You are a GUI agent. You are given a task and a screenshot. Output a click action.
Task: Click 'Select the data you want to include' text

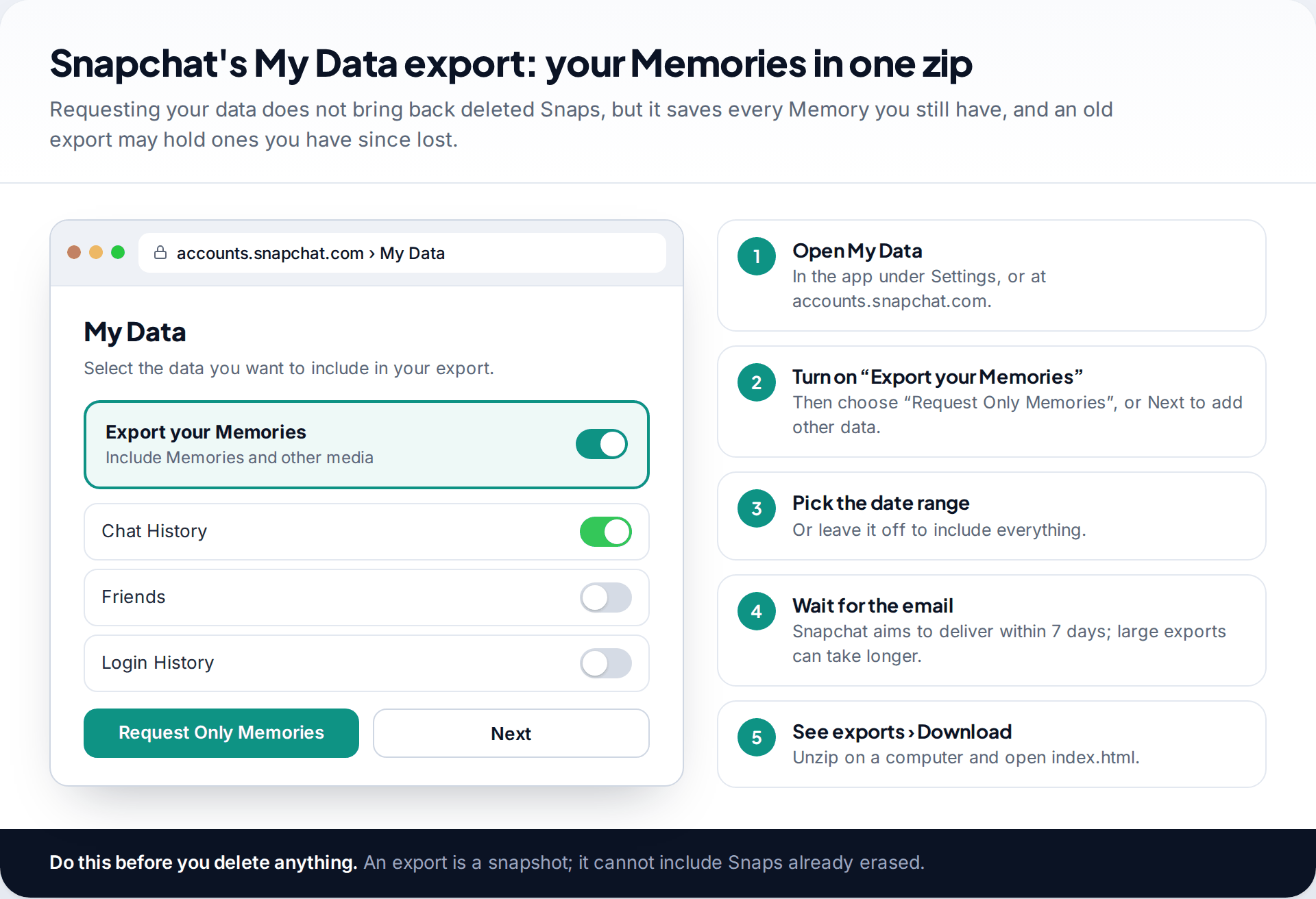(289, 368)
